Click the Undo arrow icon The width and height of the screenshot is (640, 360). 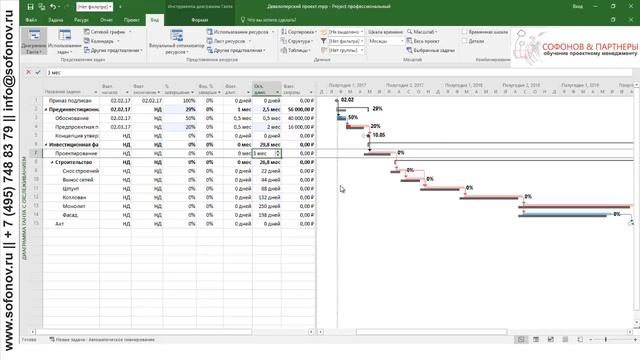pos(53,7)
